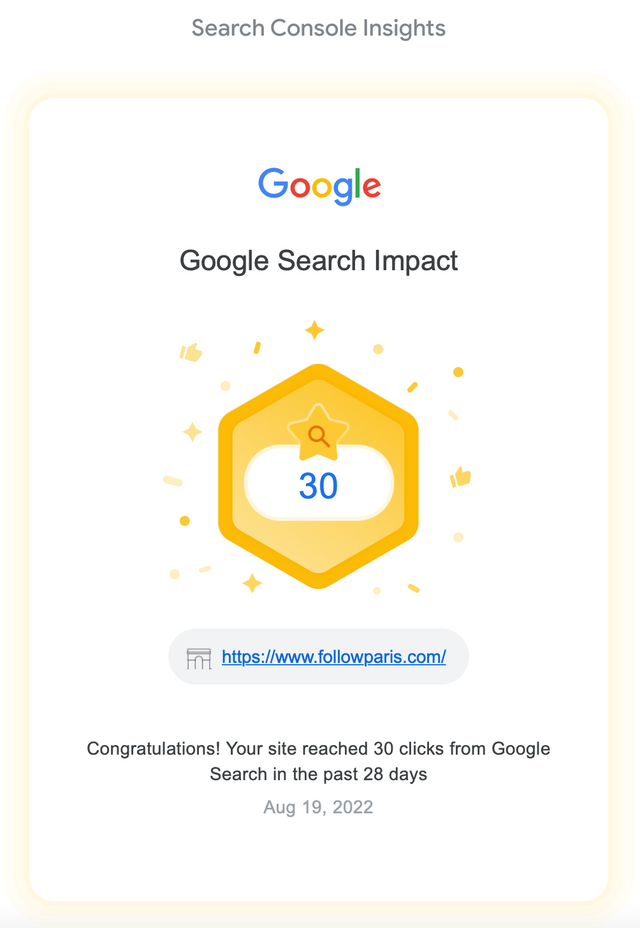The image size is (640, 928).
Task: Click the gray pill around the site URL
Action: tap(319, 657)
